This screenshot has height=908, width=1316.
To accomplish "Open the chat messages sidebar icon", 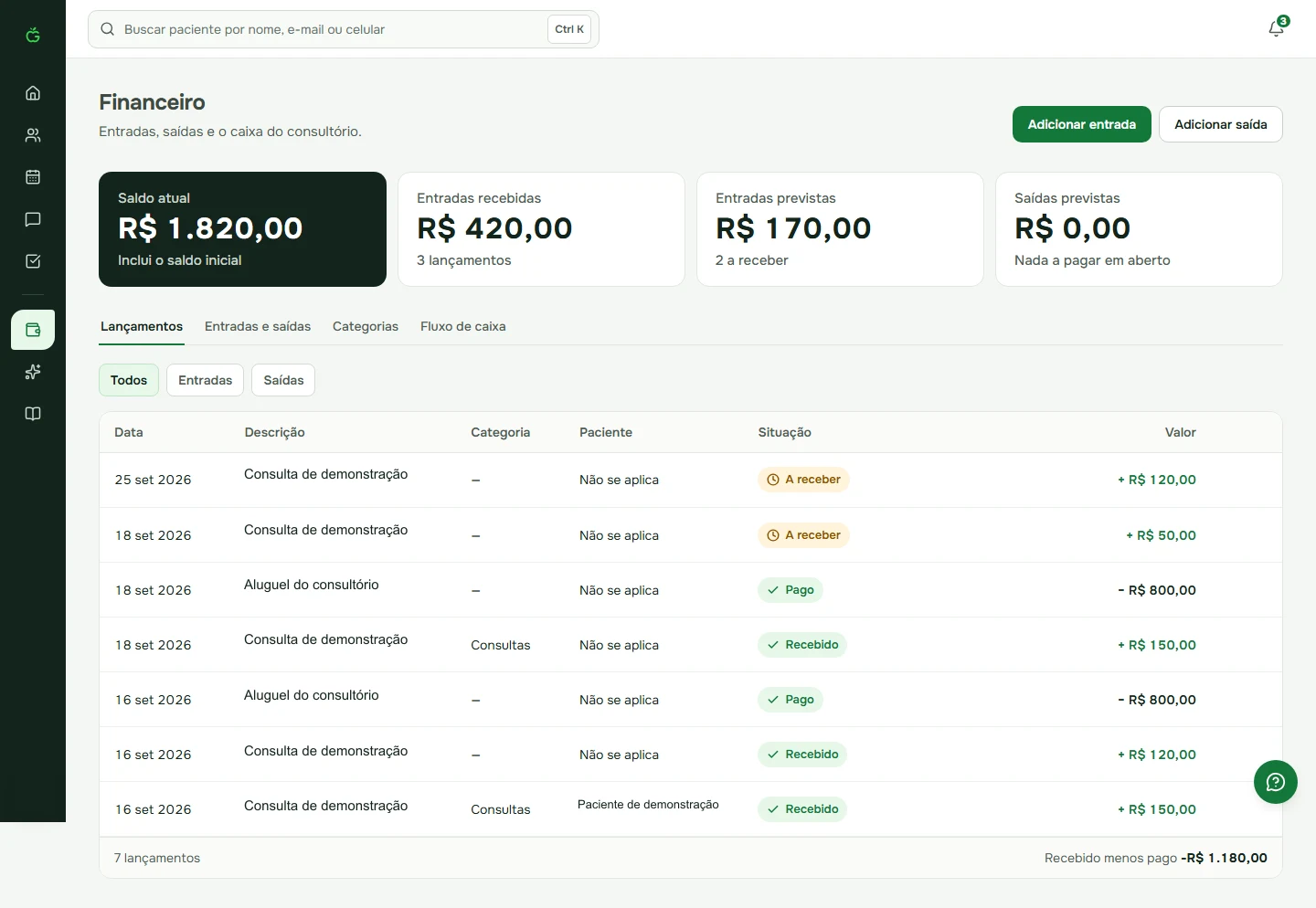I will click(33, 219).
